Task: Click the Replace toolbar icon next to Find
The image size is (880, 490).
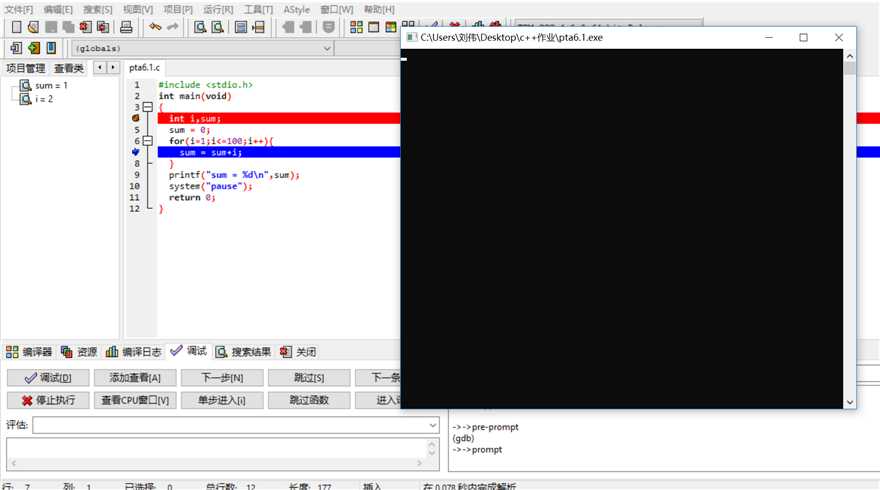Action: (x=217, y=27)
